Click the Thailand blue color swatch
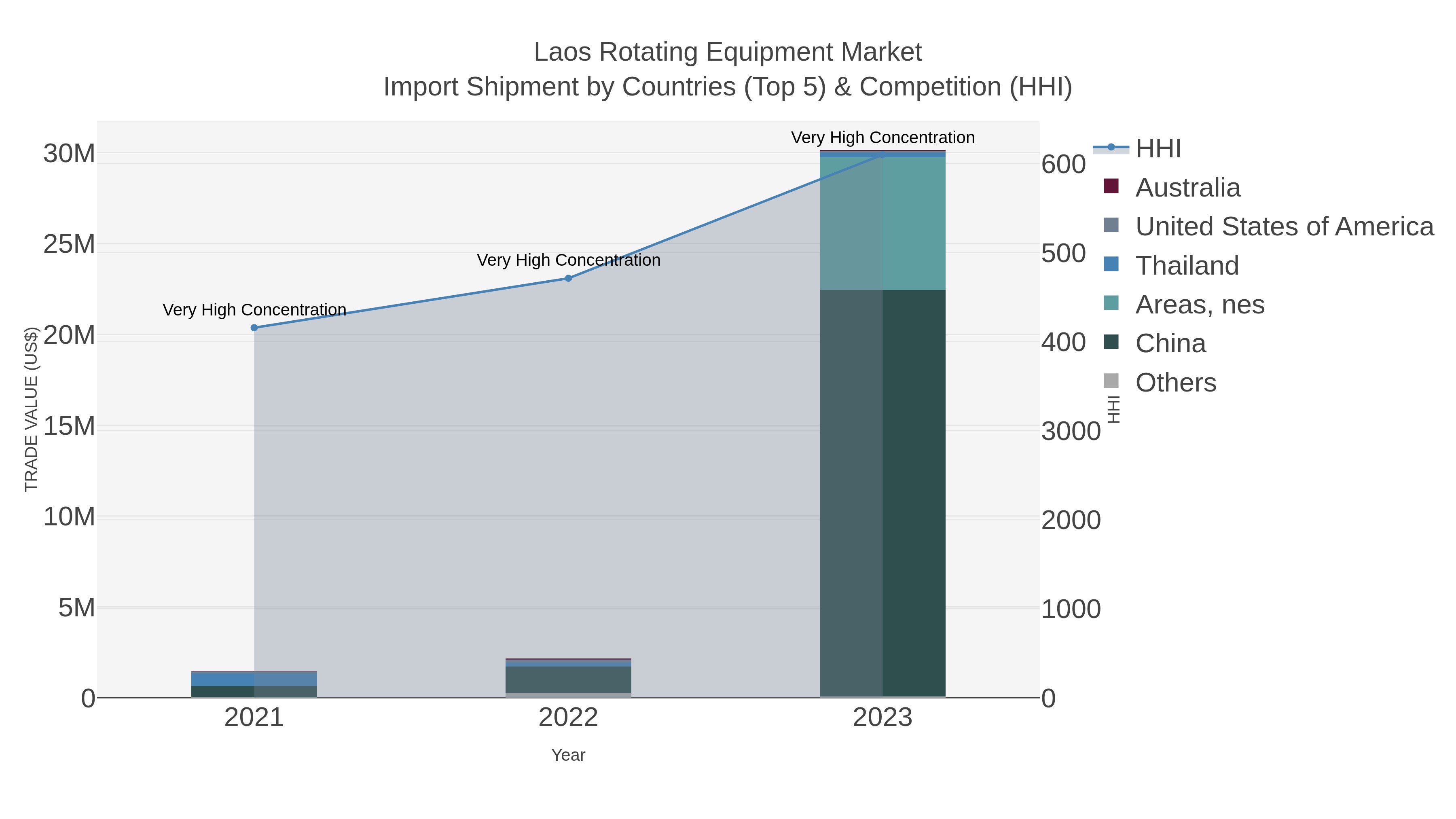1456x819 pixels. [1111, 264]
